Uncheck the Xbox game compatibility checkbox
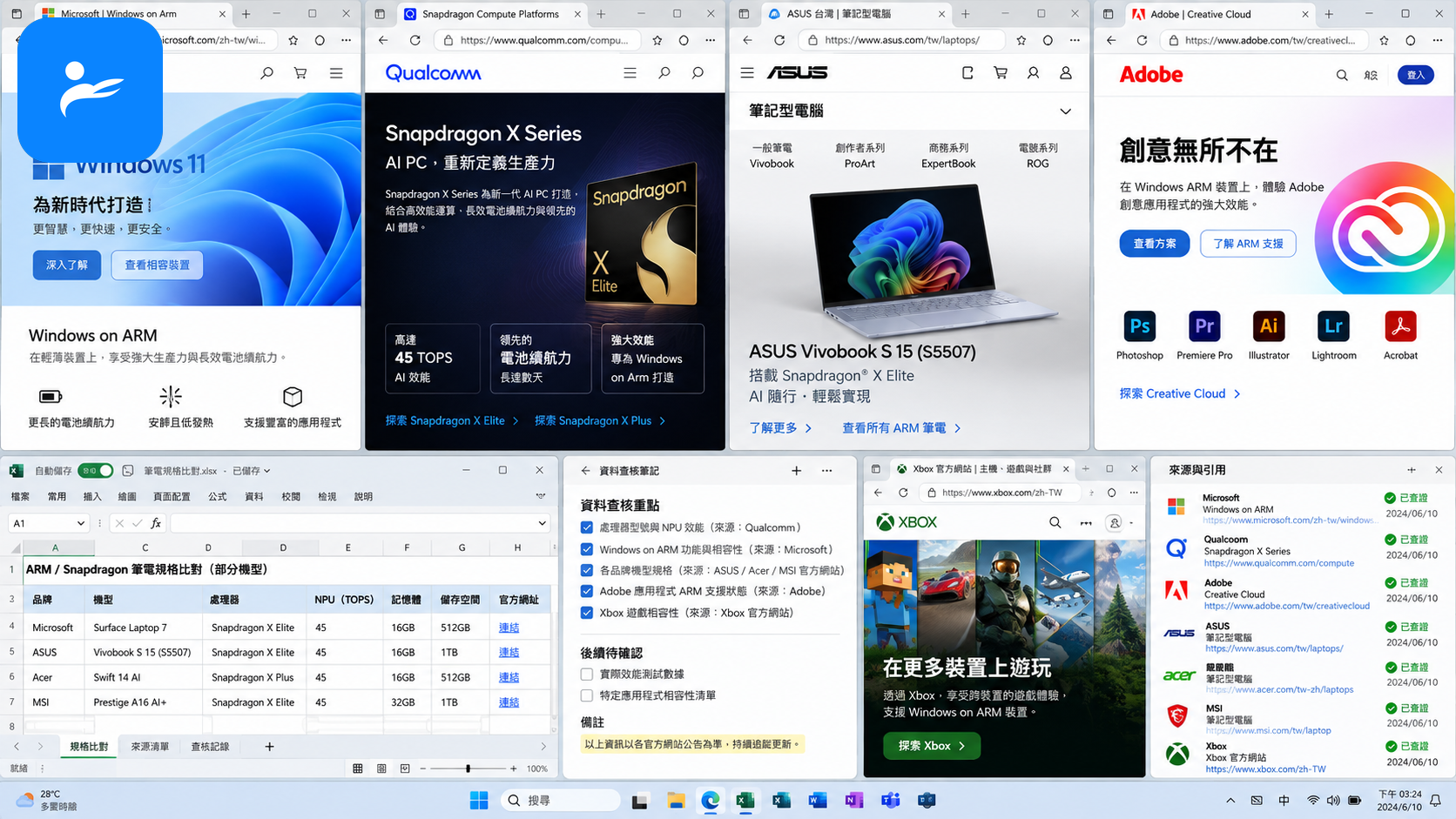This screenshot has height=819, width=1456. point(587,613)
